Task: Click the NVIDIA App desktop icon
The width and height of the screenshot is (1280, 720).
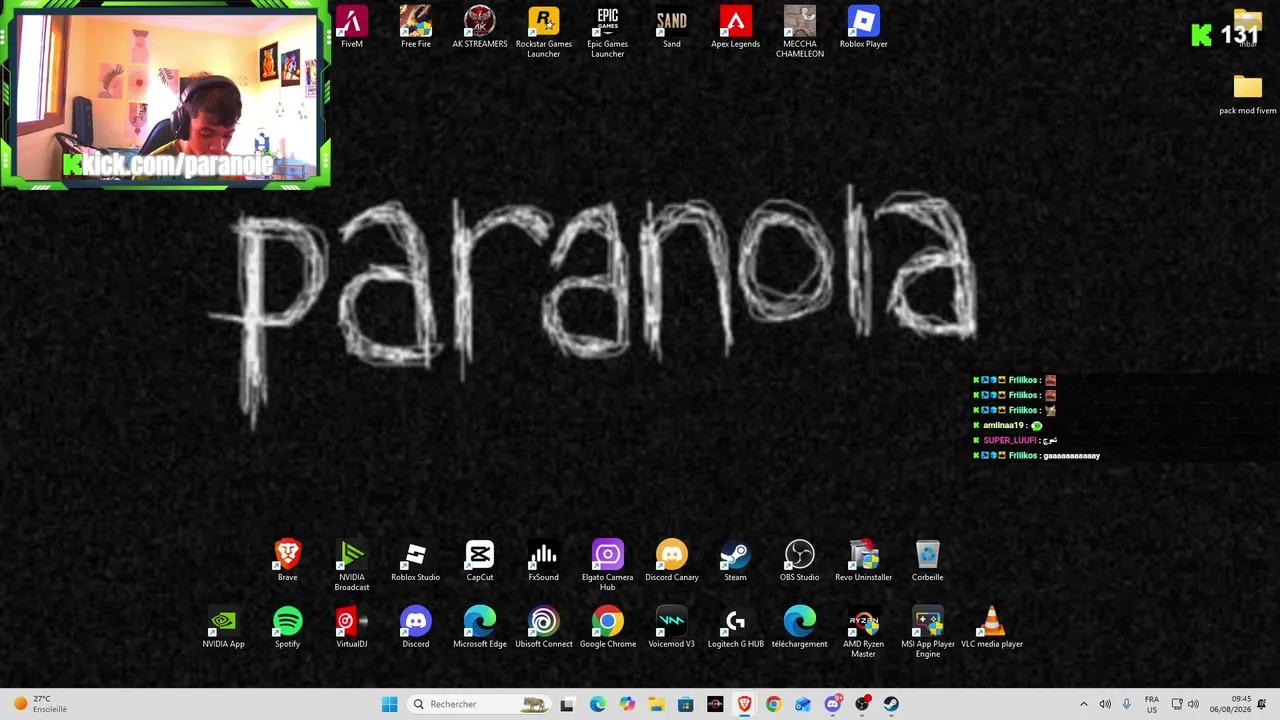Action: coord(224,628)
